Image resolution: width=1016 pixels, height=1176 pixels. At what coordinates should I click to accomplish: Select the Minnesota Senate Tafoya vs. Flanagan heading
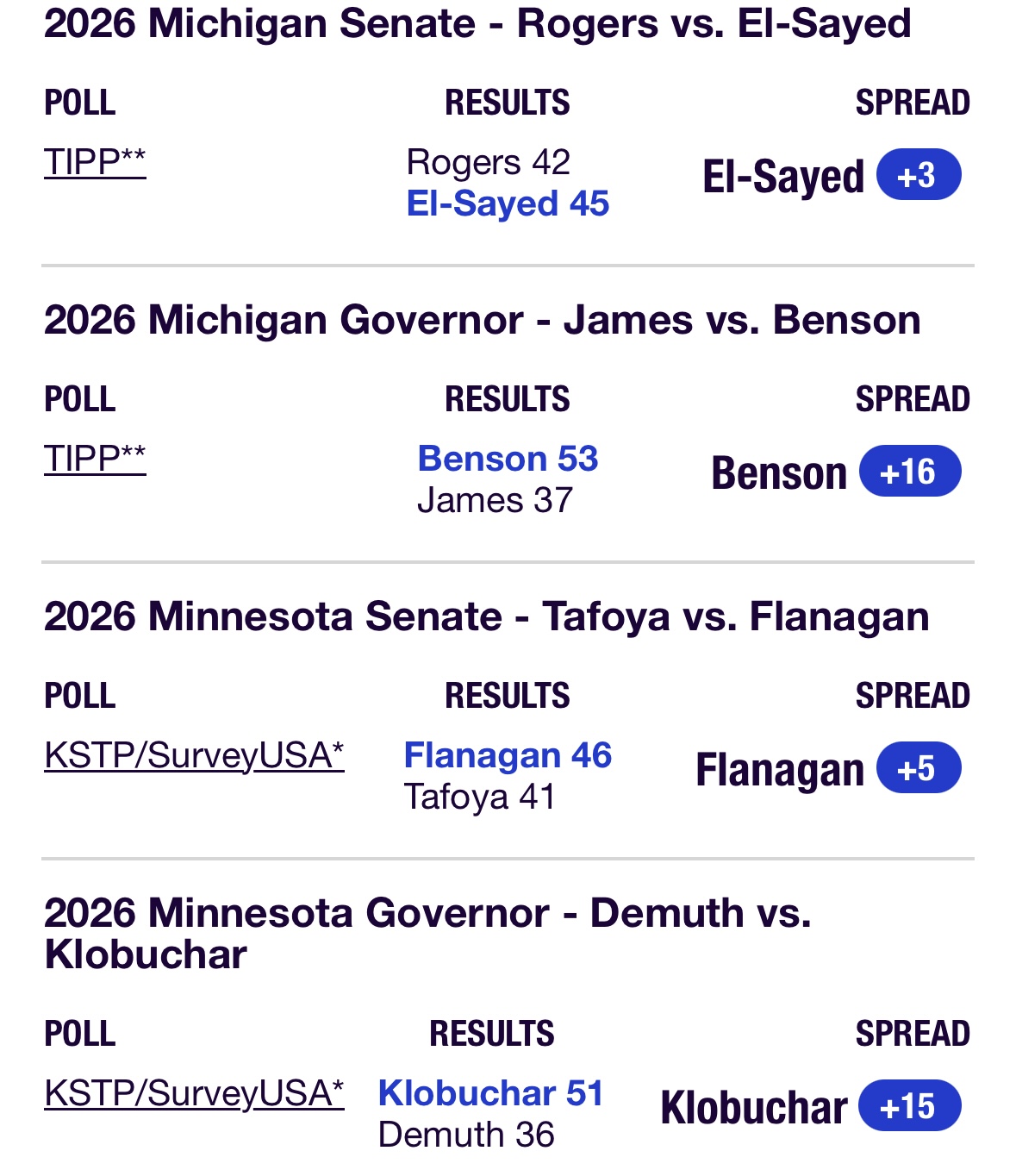[487, 616]
